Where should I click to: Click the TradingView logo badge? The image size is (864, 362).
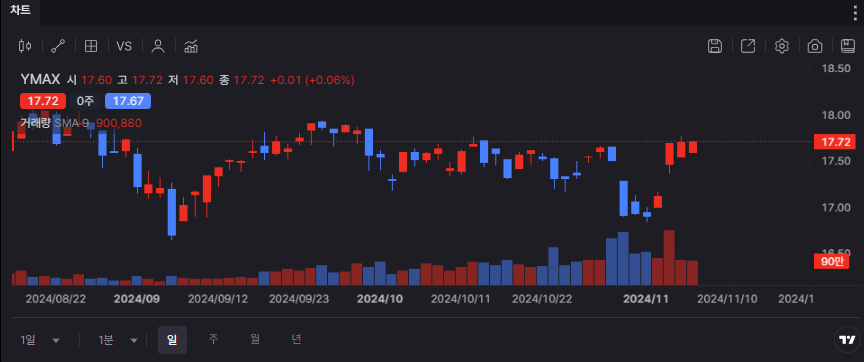(x=846, y=339)
